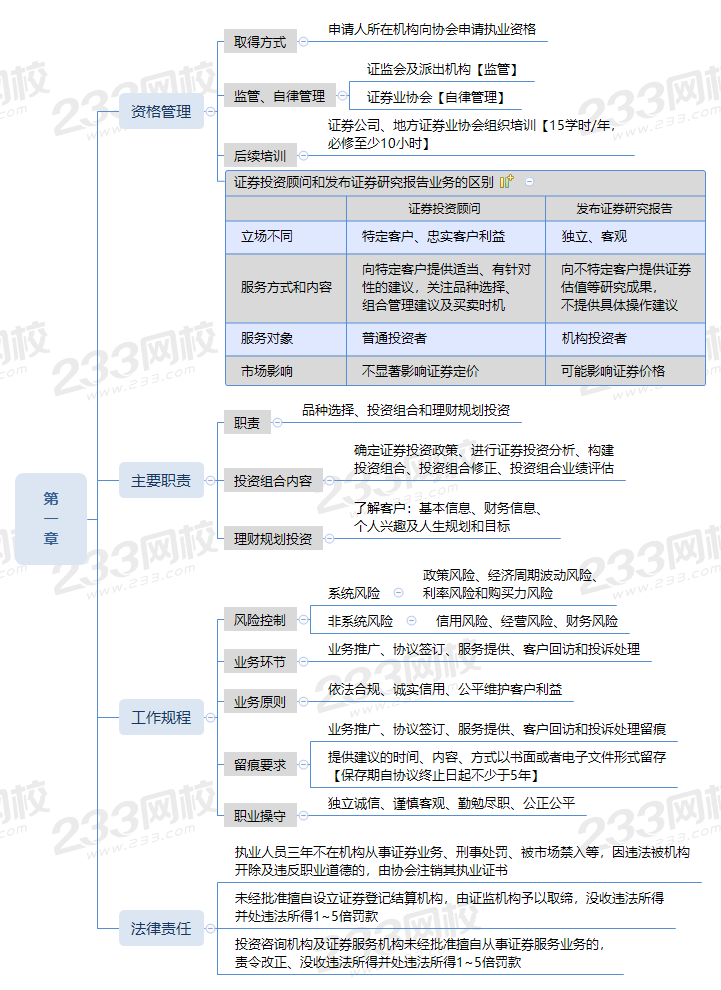The width and height of the screenshot is (721, 990).
Task: Collapse the 业务原则 node
Action: coord(304,701)
